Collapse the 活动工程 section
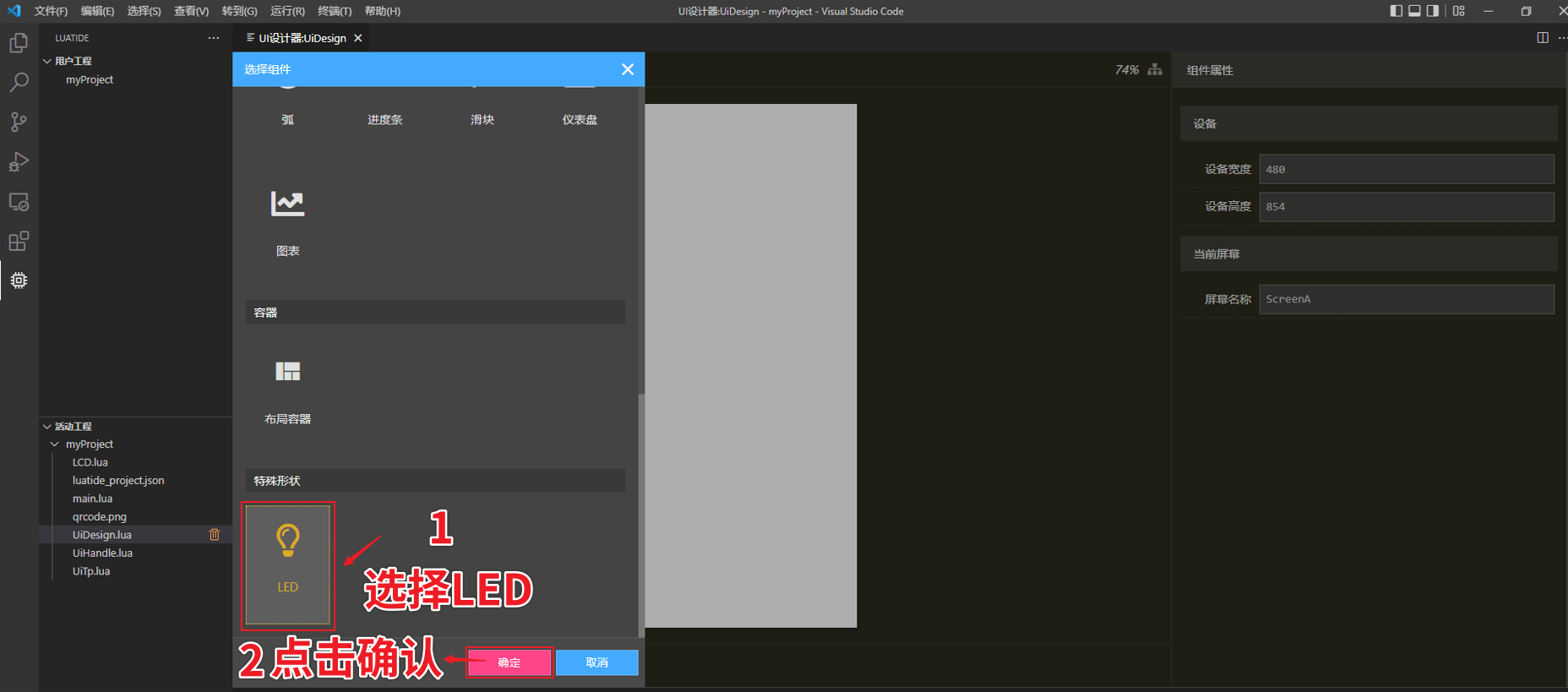 (47, 427)
